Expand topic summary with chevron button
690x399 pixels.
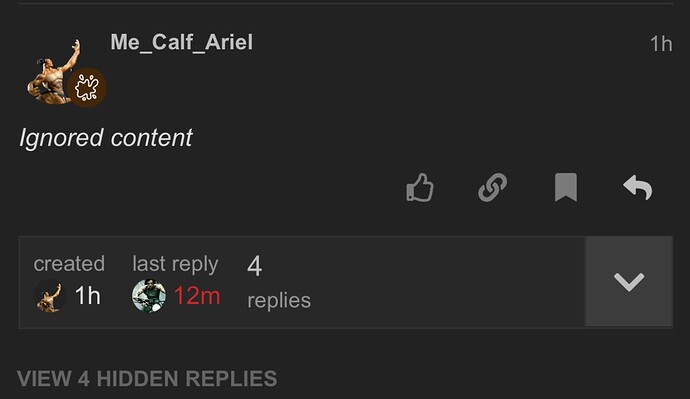tap(629, 282)
